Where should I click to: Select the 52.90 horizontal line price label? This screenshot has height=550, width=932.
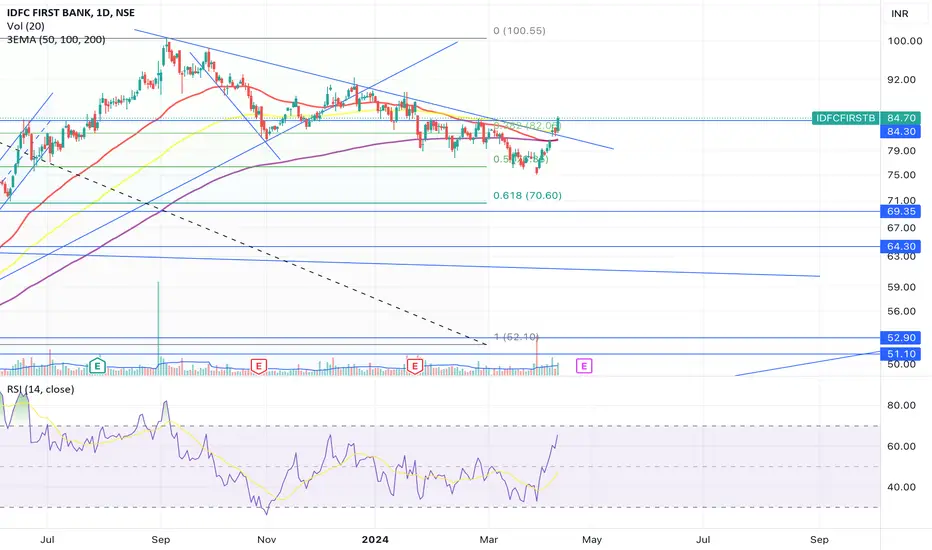click(x=900, y=338)
